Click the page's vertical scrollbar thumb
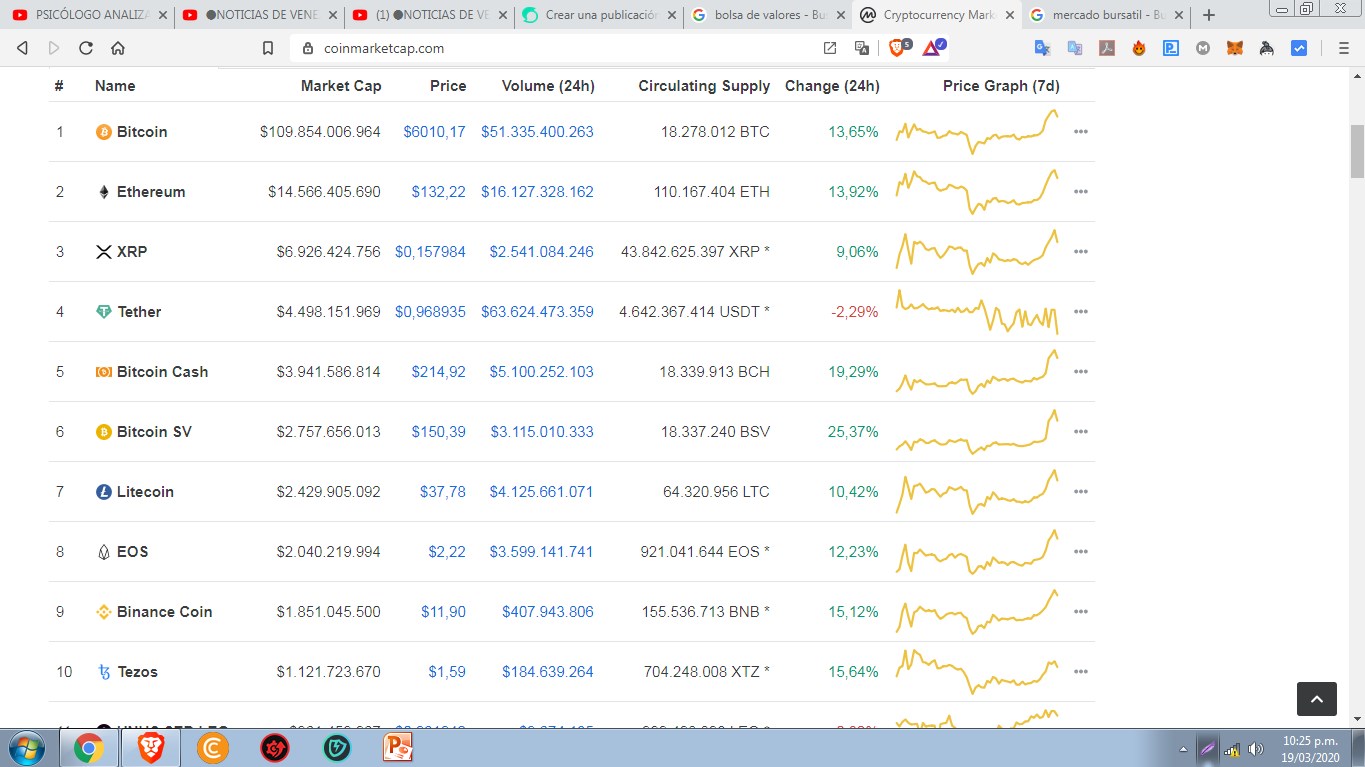The width and height of the screenshot is (1365, 767). coord(1357,152)
